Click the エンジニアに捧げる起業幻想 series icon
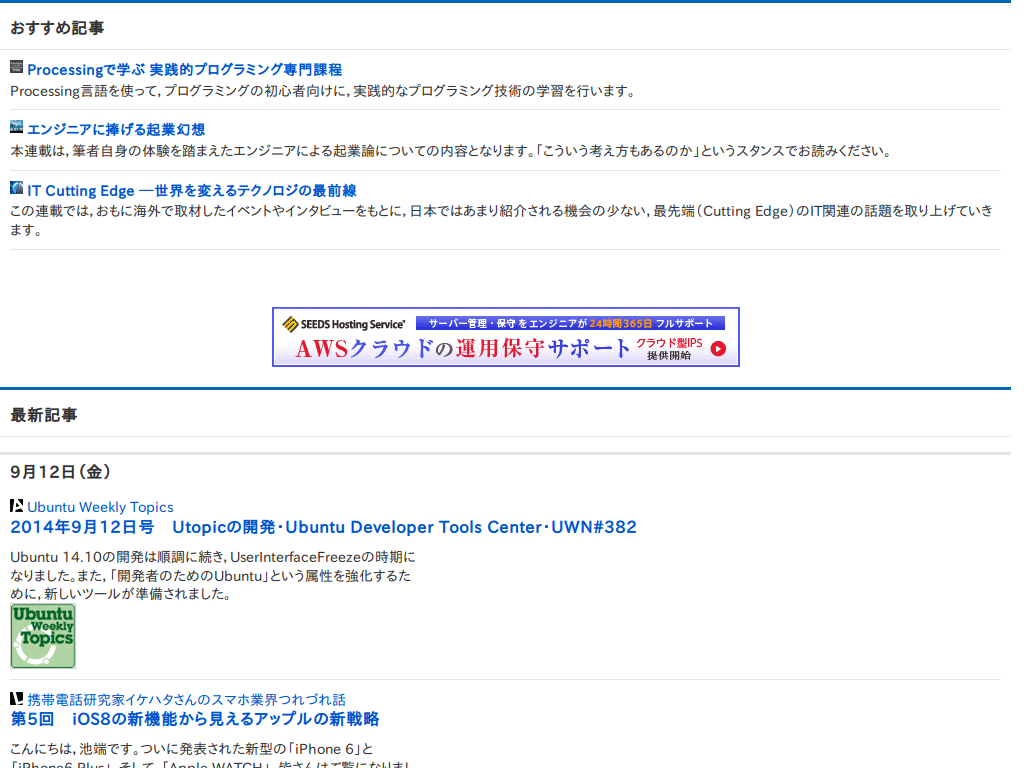 tap(15, 128)
